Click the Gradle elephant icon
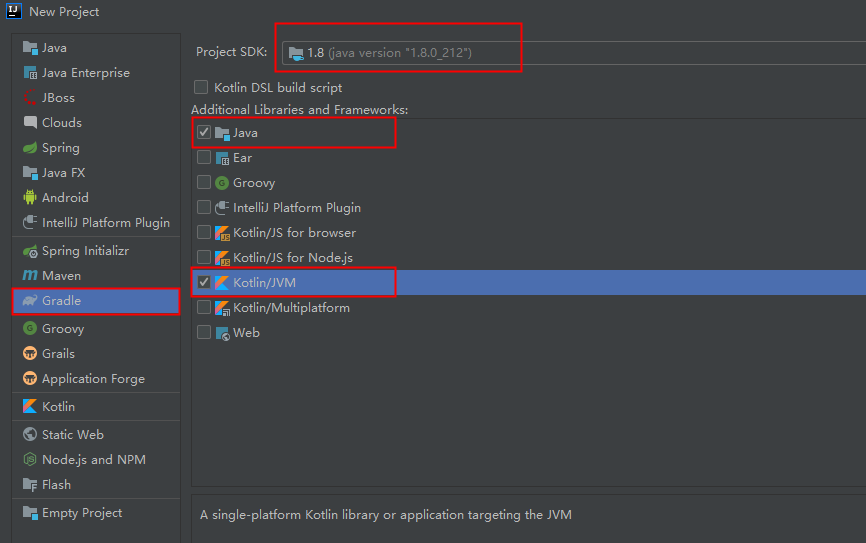Image resolution: width=866 pixels, height=543 pixels. (30, 300)
